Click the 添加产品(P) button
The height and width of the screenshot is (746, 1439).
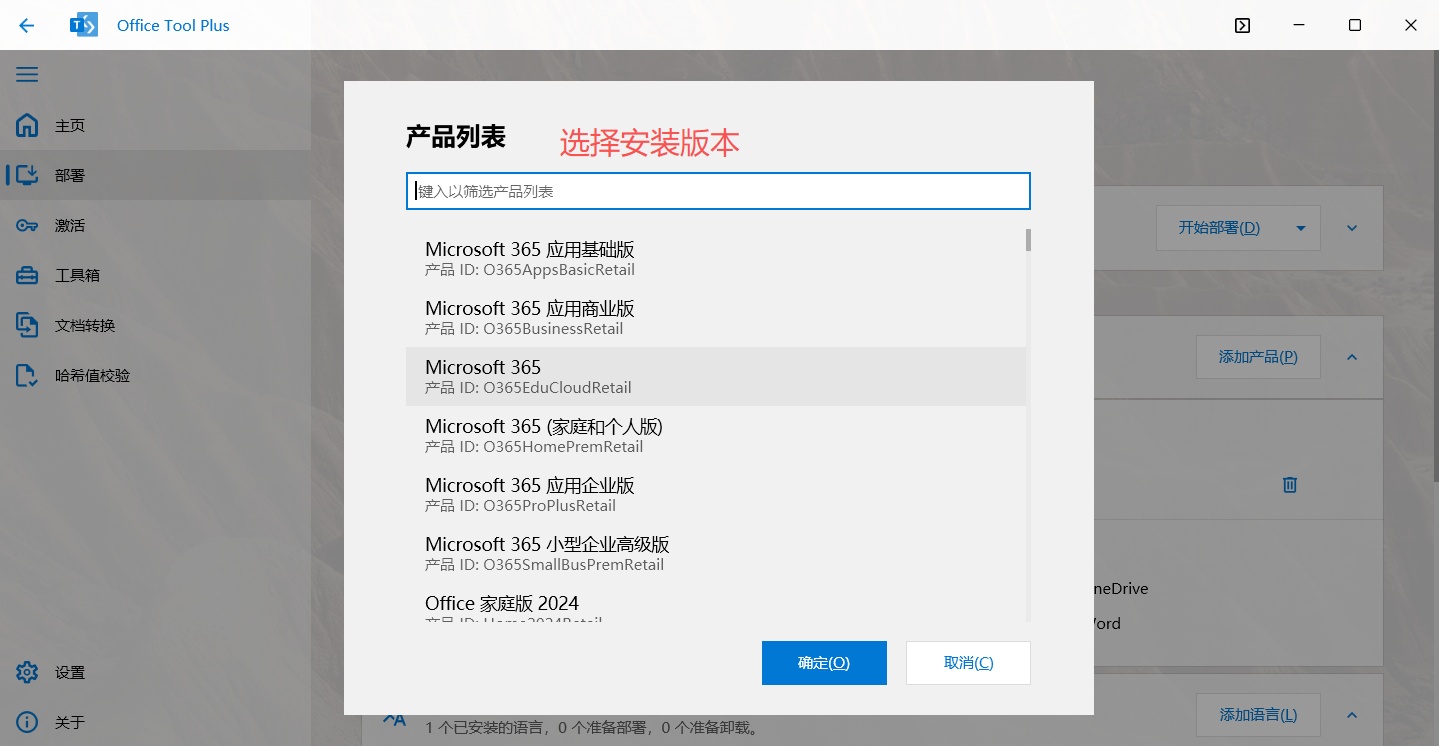pos(1258,357)
